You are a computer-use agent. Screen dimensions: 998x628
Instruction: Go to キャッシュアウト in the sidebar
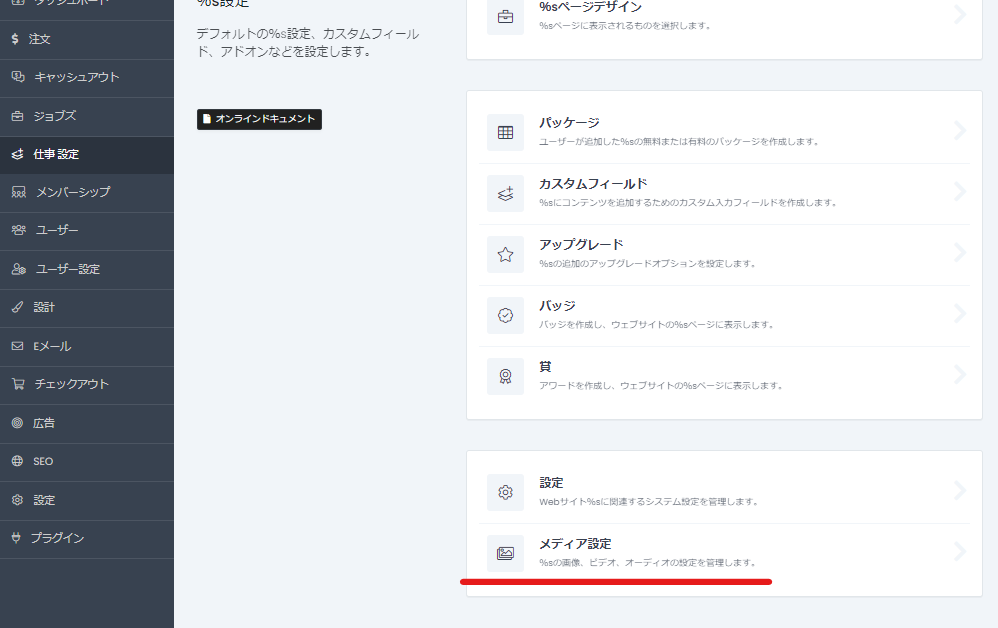click(76, 77)
